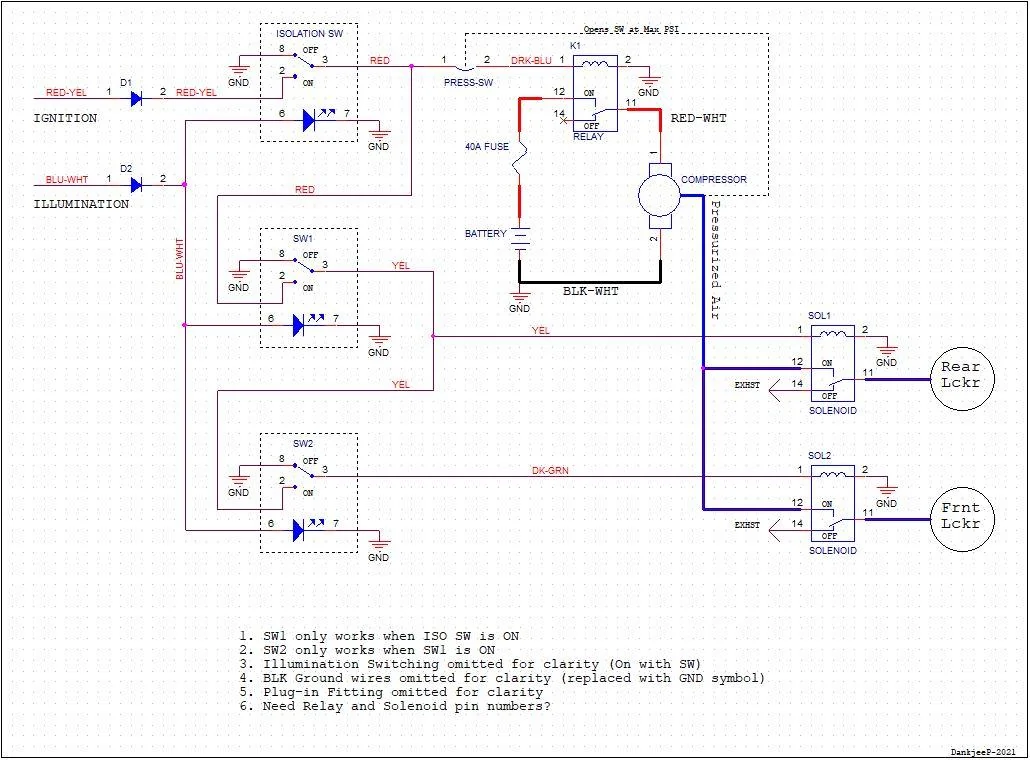Click the junction dot on RED wire near PRESS-SW
Viewport: 1030px width, 760px height.
pyautogui.click(x=412, y=66)
